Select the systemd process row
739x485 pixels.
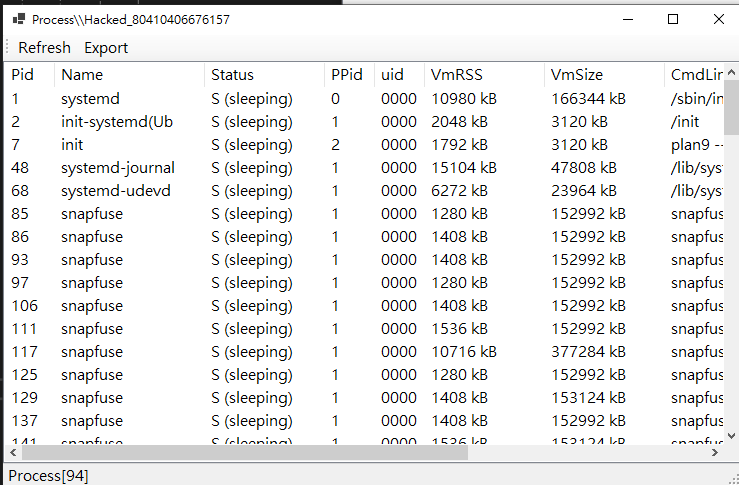pos(91,98)
